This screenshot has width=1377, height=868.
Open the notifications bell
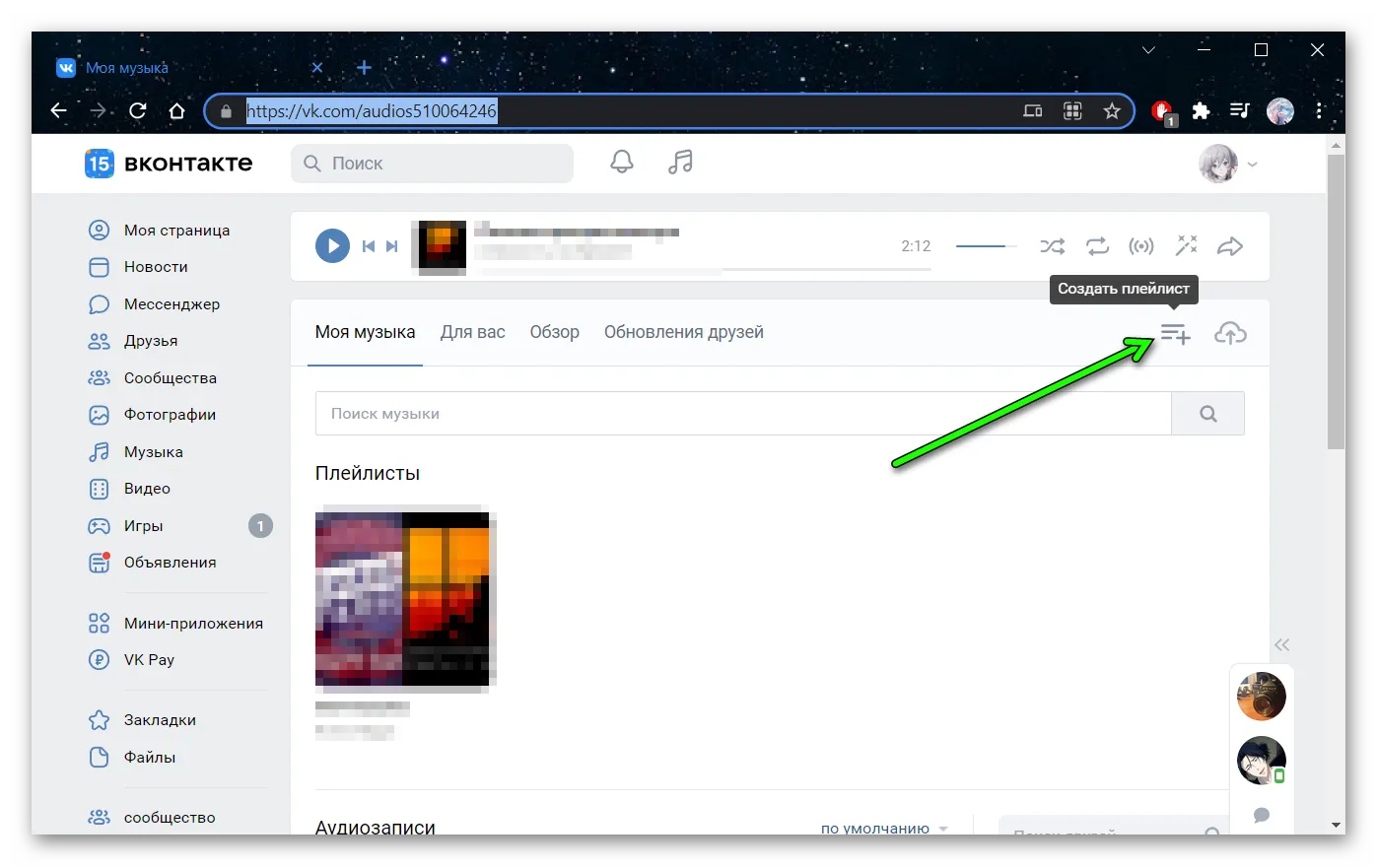tap(622, 163)
